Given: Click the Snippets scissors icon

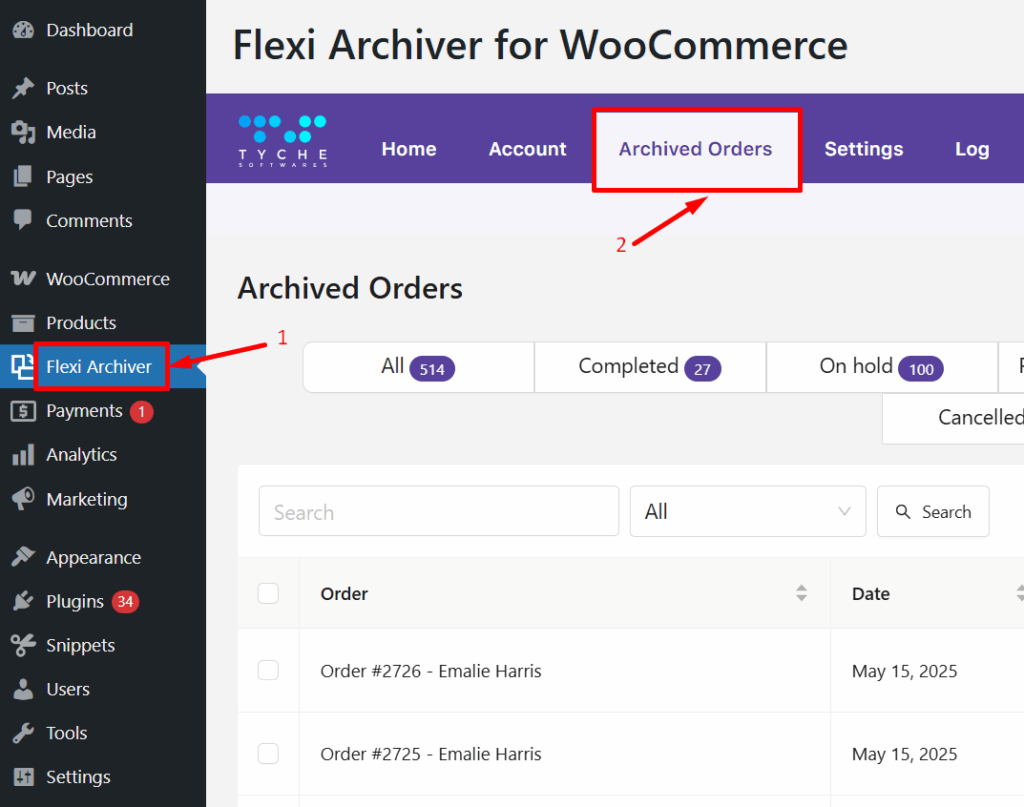Looking at the screenshot, I should coord(23,645).
